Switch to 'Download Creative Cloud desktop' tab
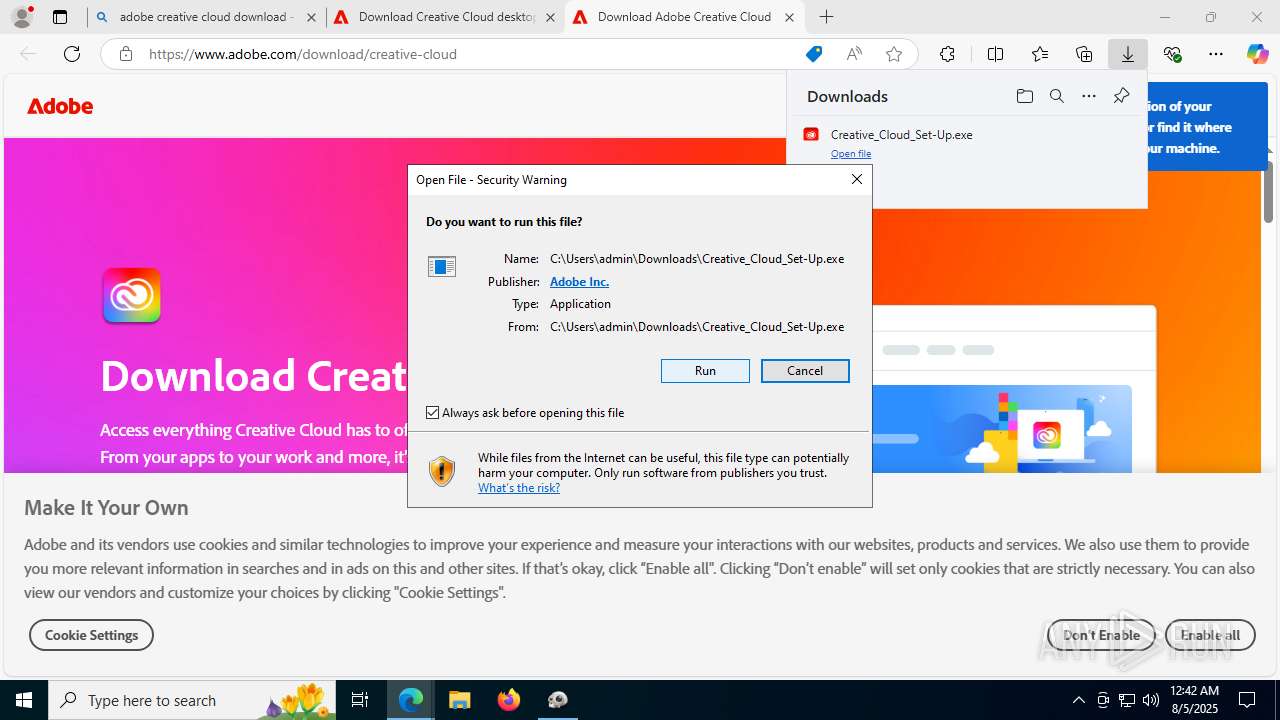The height and width of the screenshot is (720, 1280). [x=445, y=17]
